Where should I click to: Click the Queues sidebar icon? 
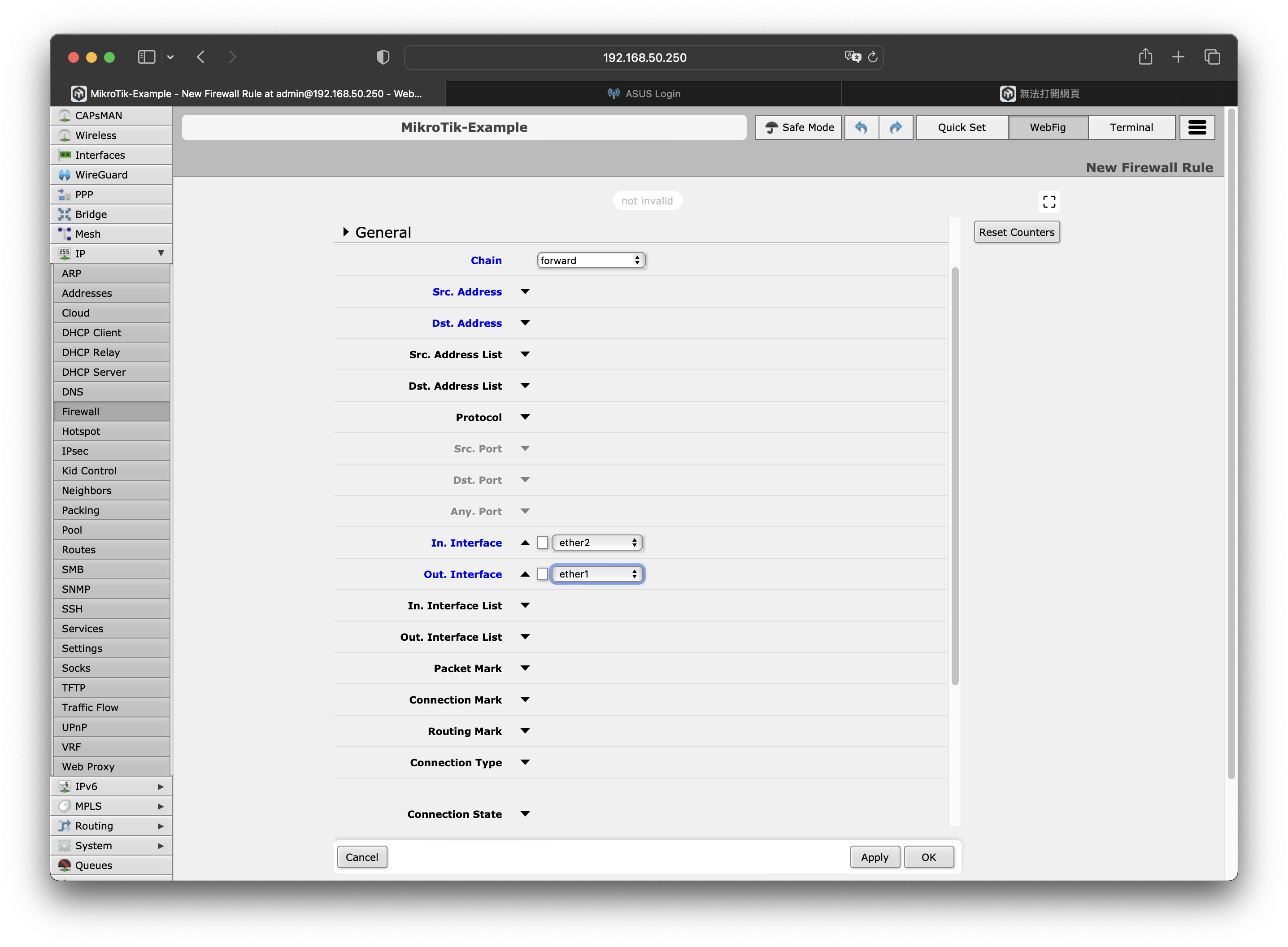pyautogui.click(x=65, y=865)
